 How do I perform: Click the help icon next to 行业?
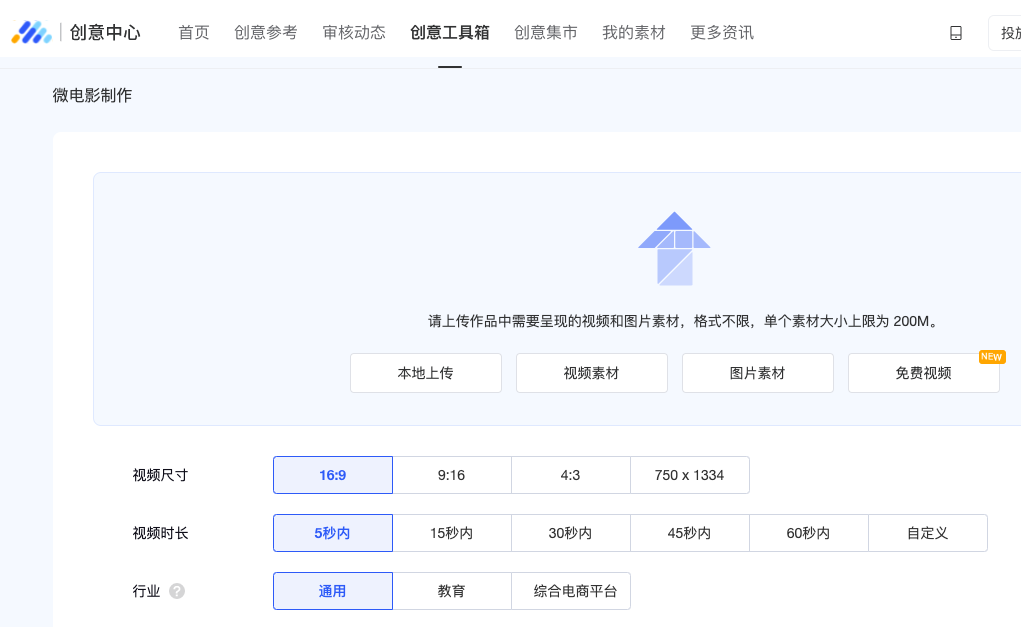click(177, 591)
